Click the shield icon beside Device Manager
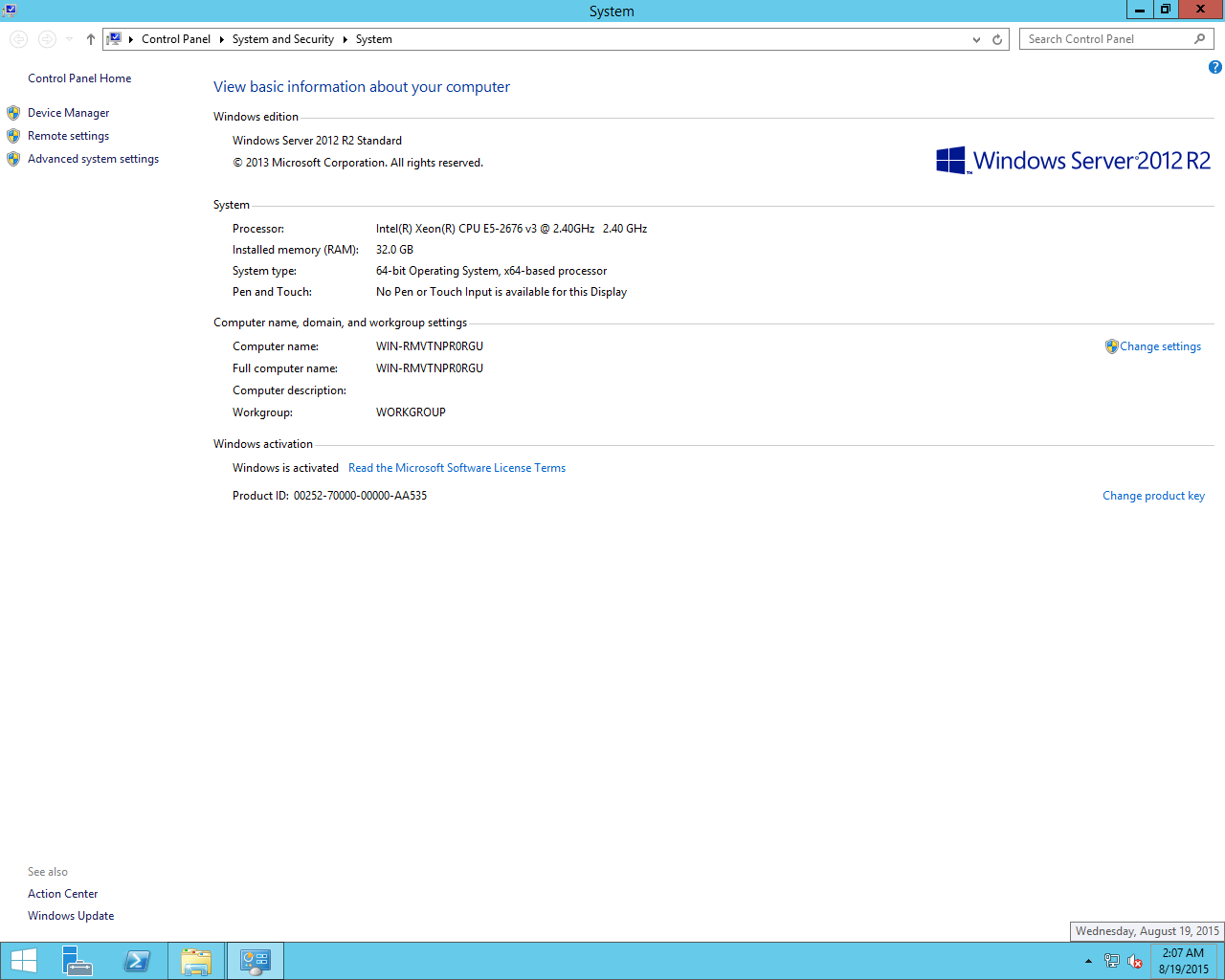The image size is (1225, 980). tap(13, 113)
